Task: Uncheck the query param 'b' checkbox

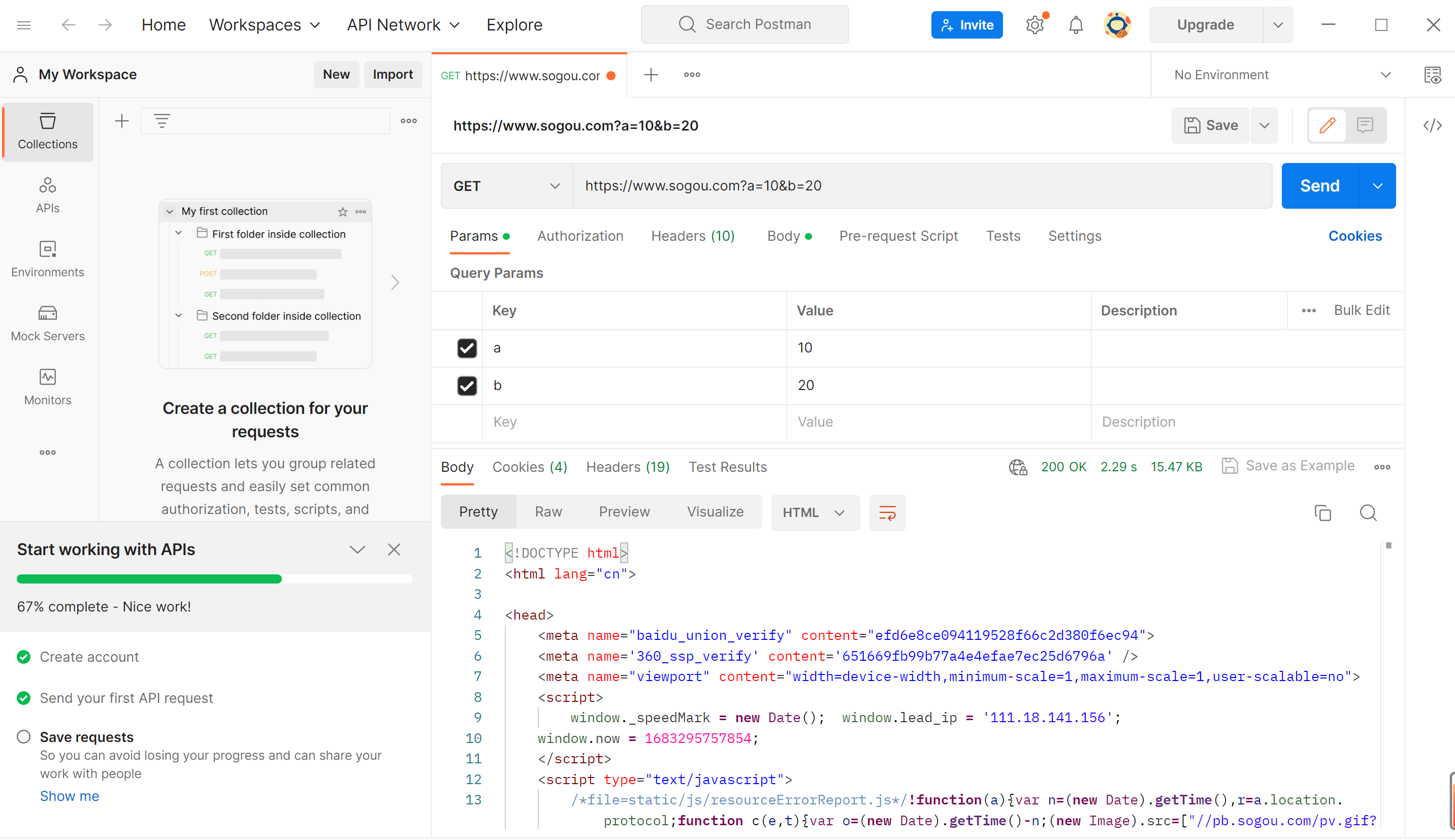Action: tap(467, 385)
